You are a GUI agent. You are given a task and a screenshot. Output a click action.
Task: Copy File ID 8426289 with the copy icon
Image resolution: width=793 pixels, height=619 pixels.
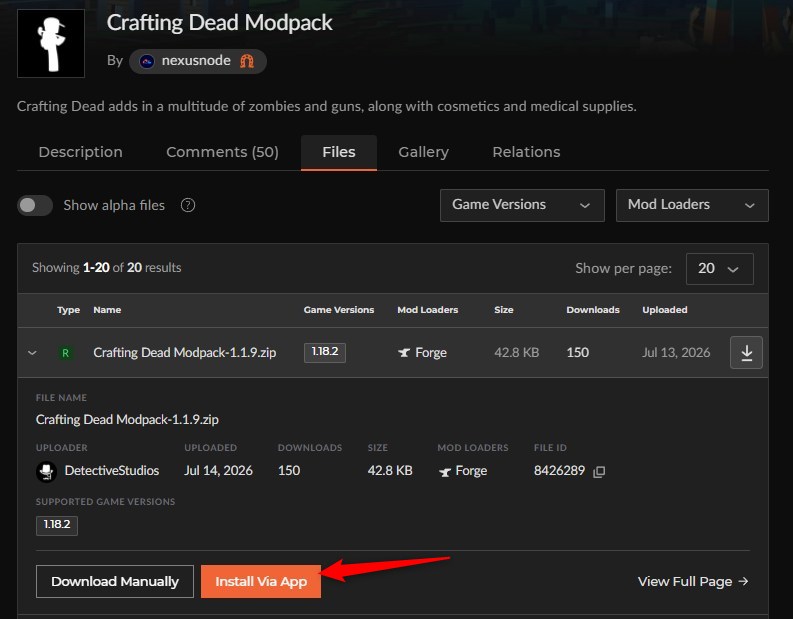599,472
